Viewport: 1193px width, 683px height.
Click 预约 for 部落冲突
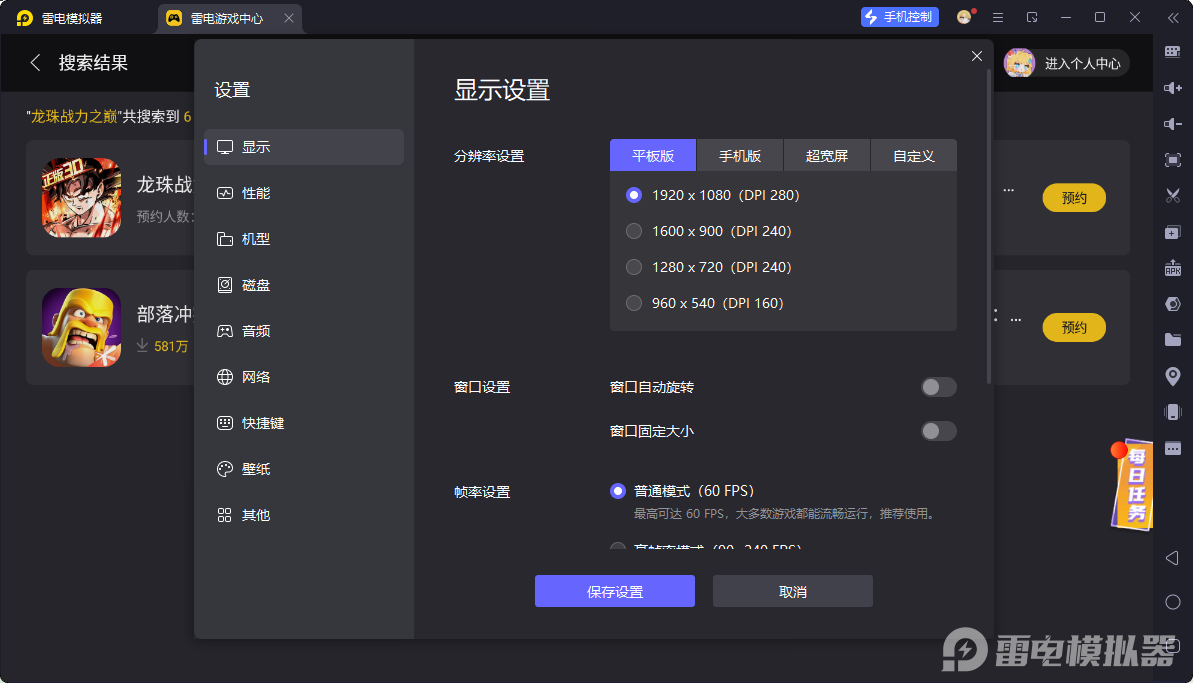[x=1073, y=327]
